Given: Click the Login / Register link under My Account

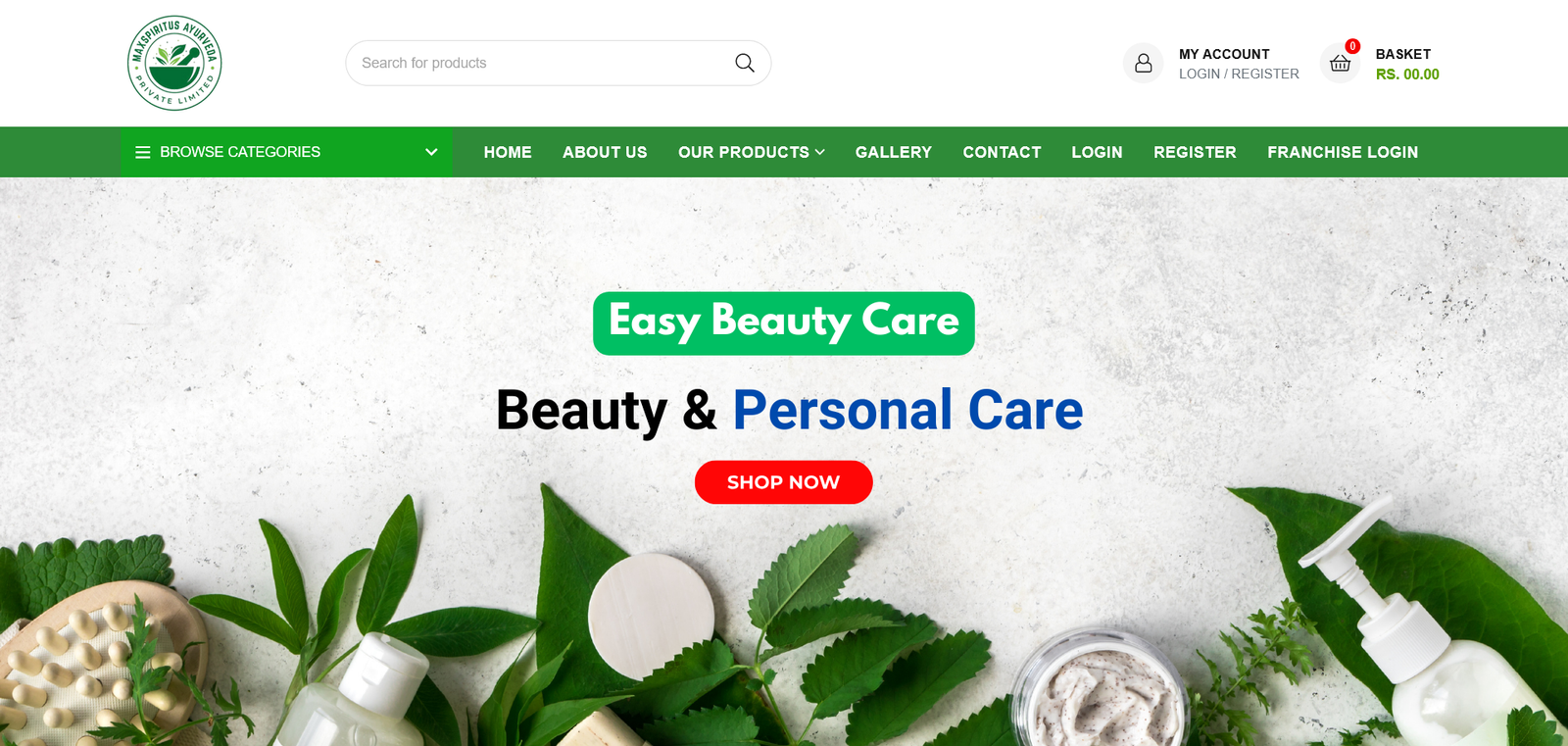Looking at the screenshot, I should [x=1239, y=74].
